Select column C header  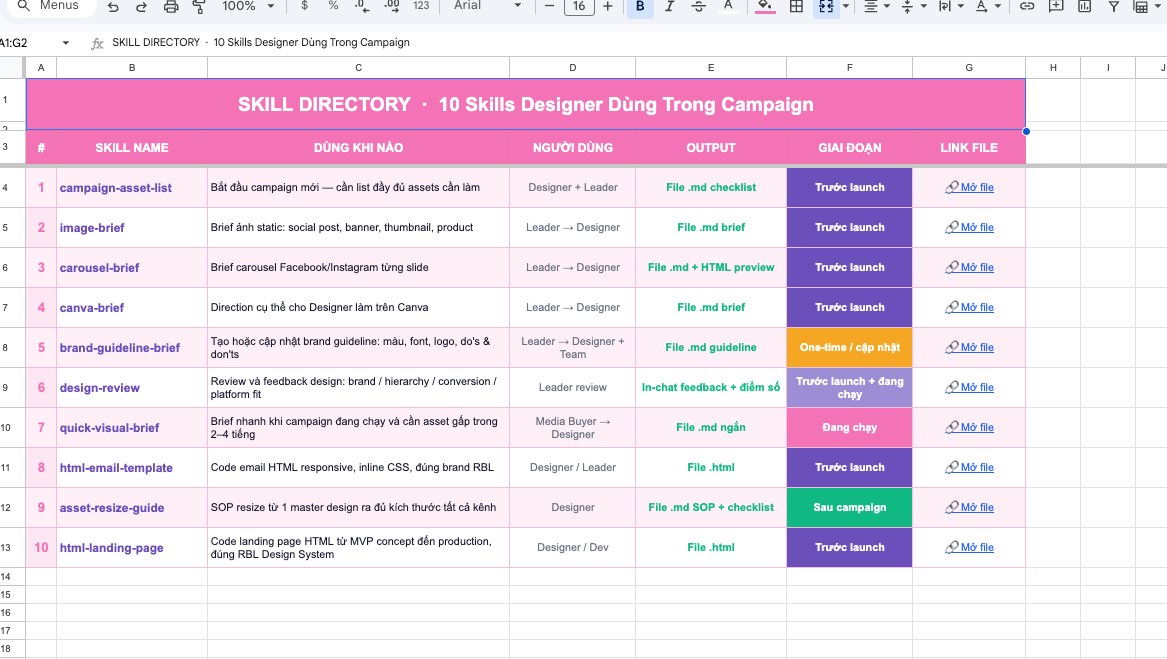tap(358, 68)
